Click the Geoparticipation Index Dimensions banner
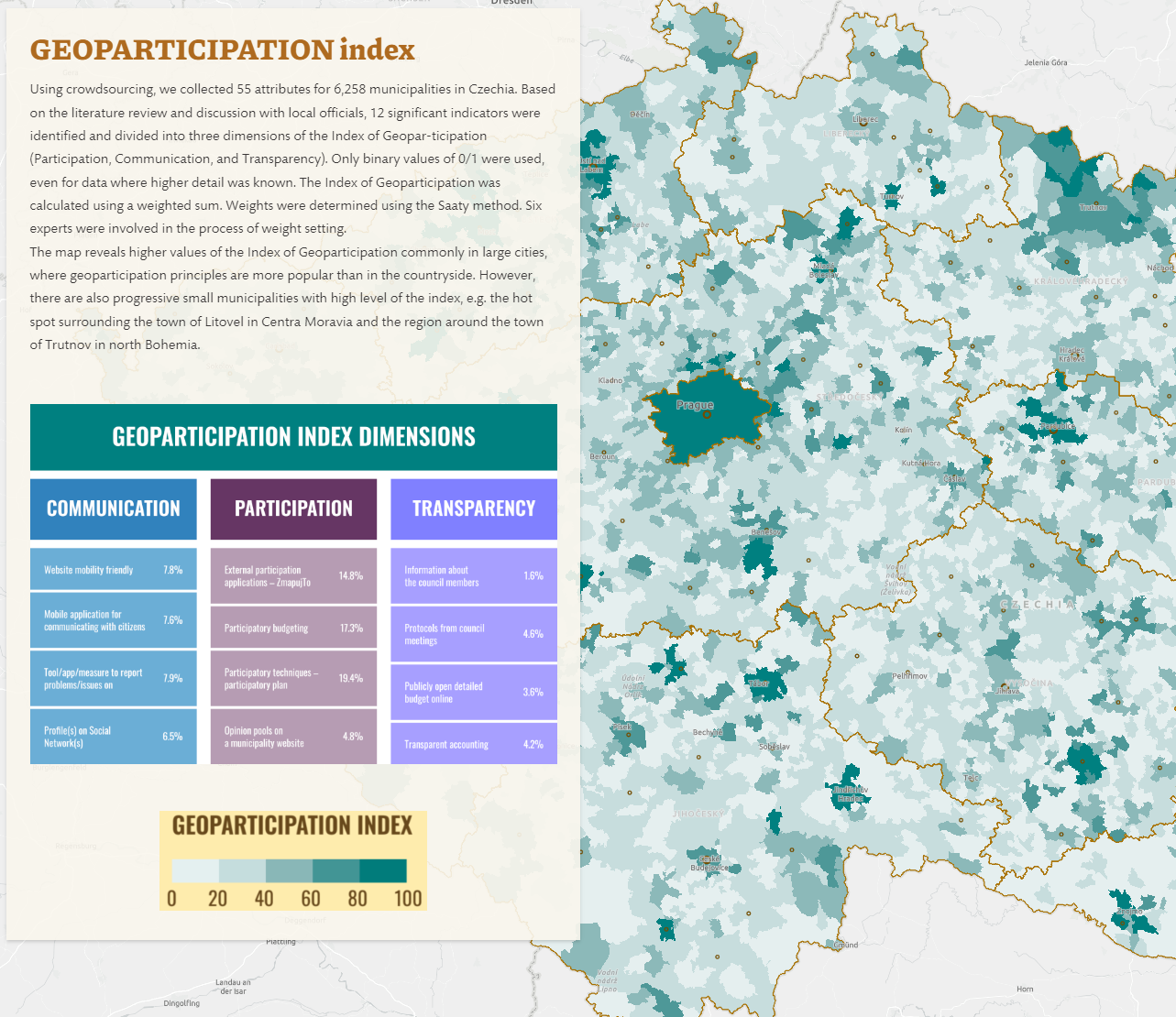1176x1017 pixels. 293,437
